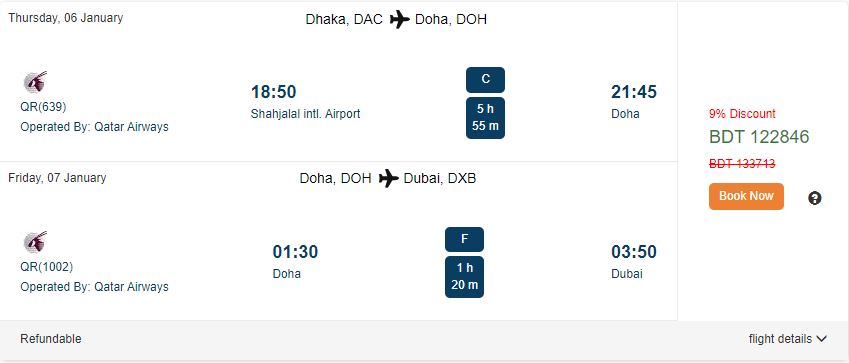Open the help question mark icon
The image size is (849, 363).
click(x=814, y=198)
